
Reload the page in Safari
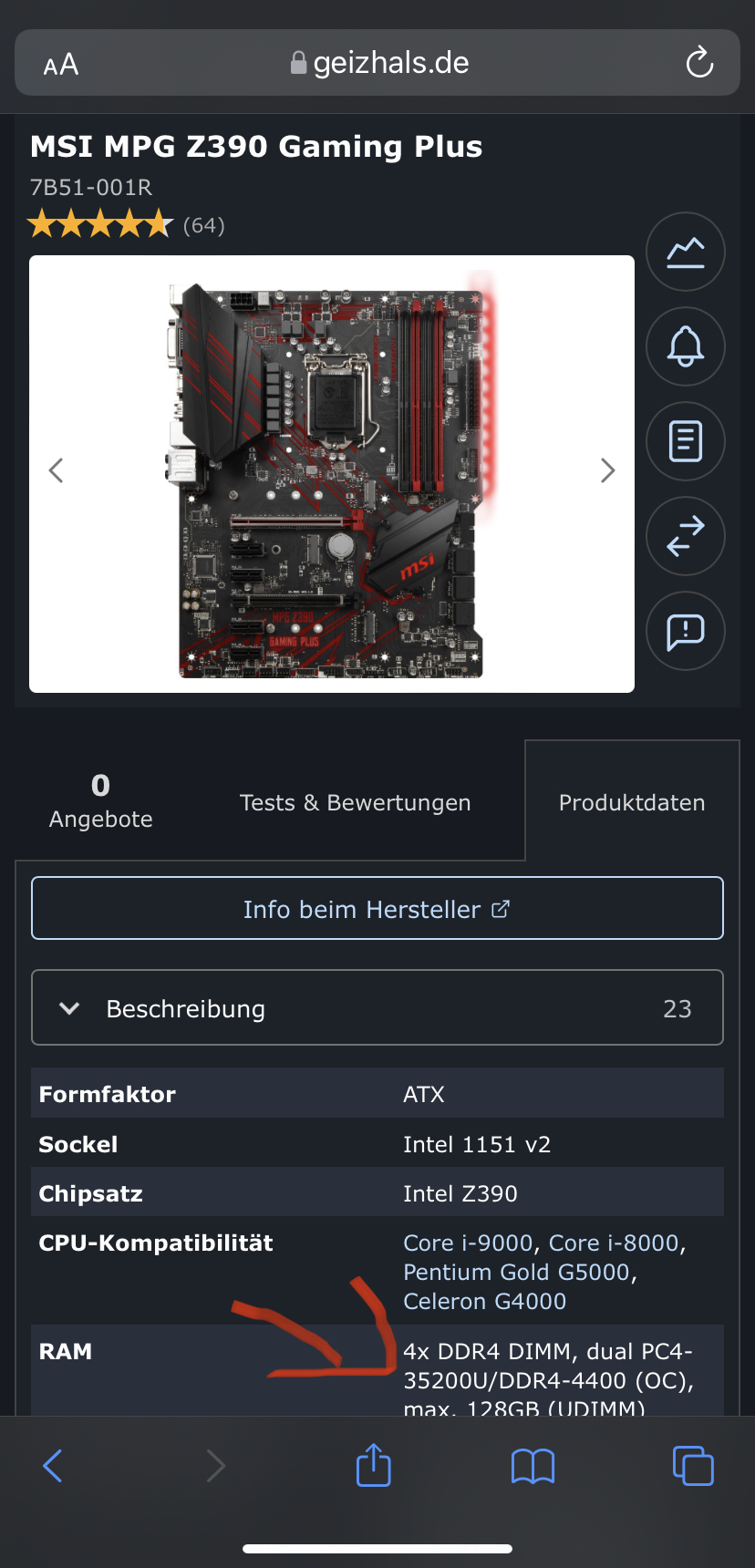pos(699,62)
